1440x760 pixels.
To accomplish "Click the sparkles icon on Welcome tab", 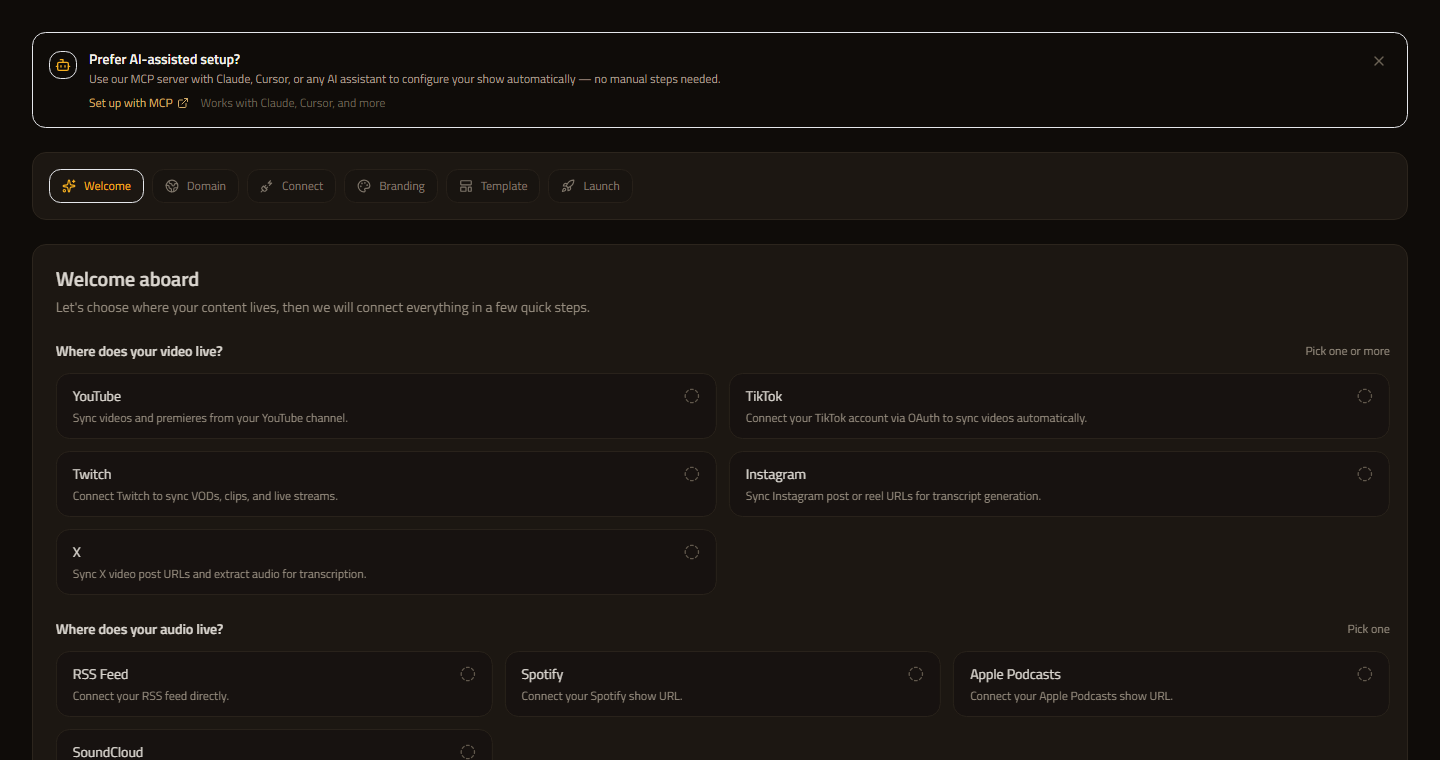I will point(69,186).
